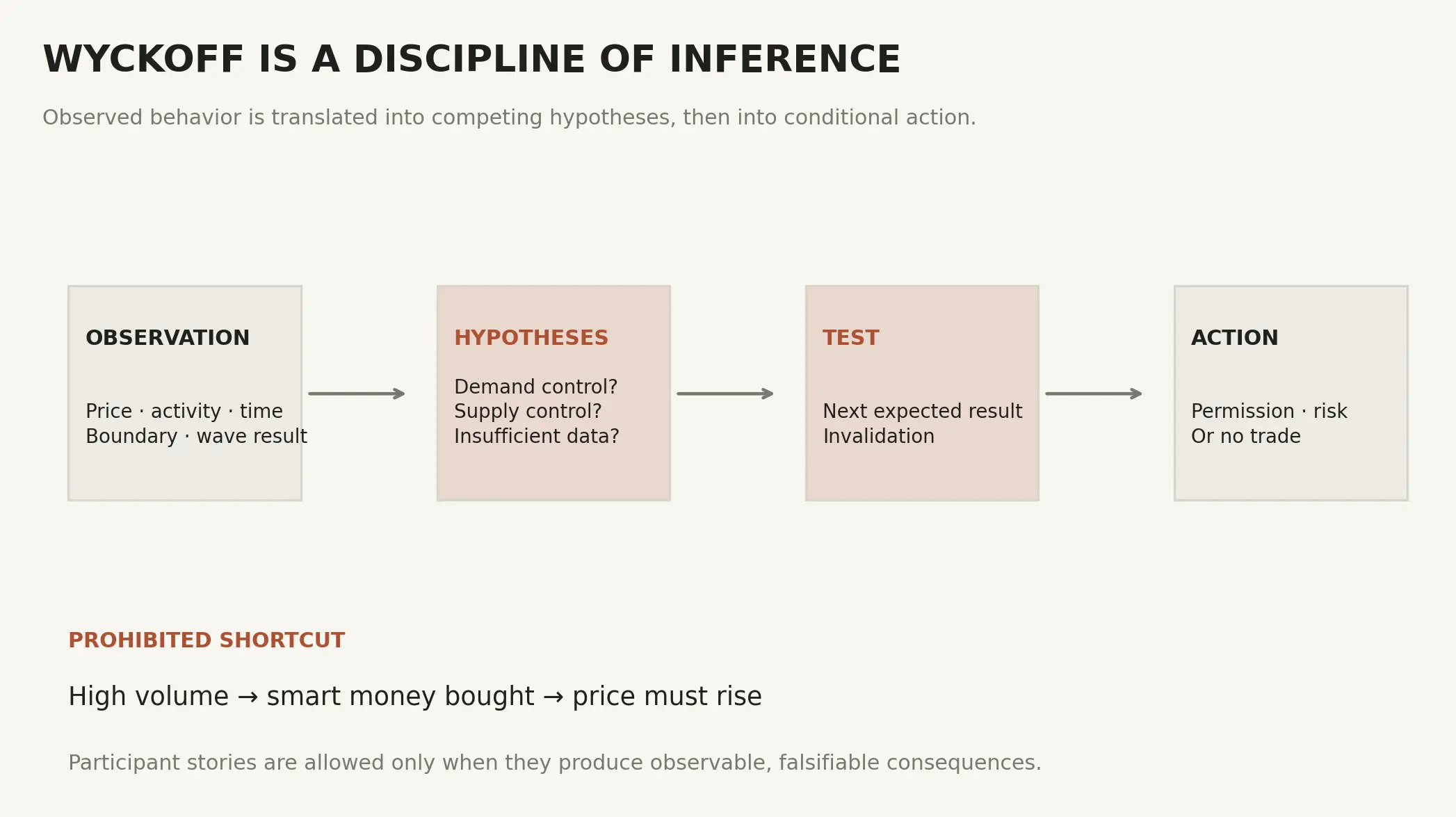Click the PROHIBITED SHORTCUT label
This screenshot has height=817, width=1456.
click(x=207, y=640)
